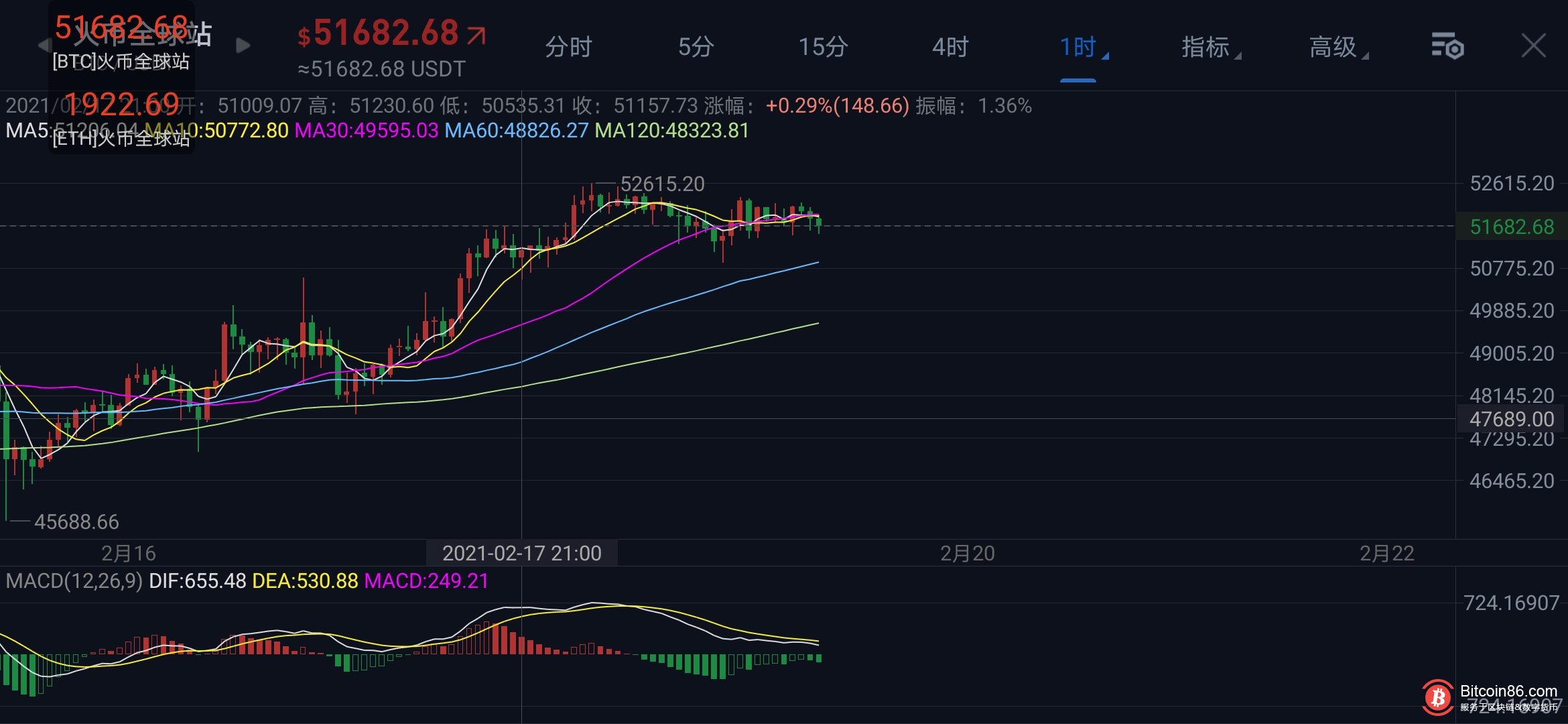The height and width of the screenshot is (724, 1568).
Task: Click the left arrow to previous pair
Action: pyautogui.click(x=44, y=46)
